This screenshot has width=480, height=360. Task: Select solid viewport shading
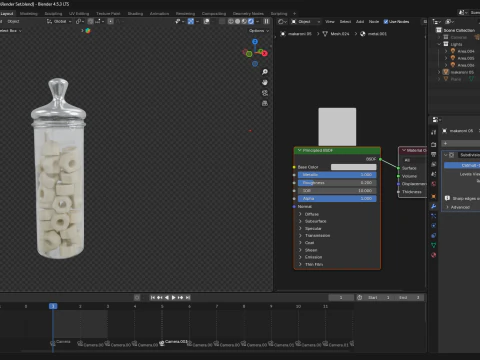(x=237, y=21)
